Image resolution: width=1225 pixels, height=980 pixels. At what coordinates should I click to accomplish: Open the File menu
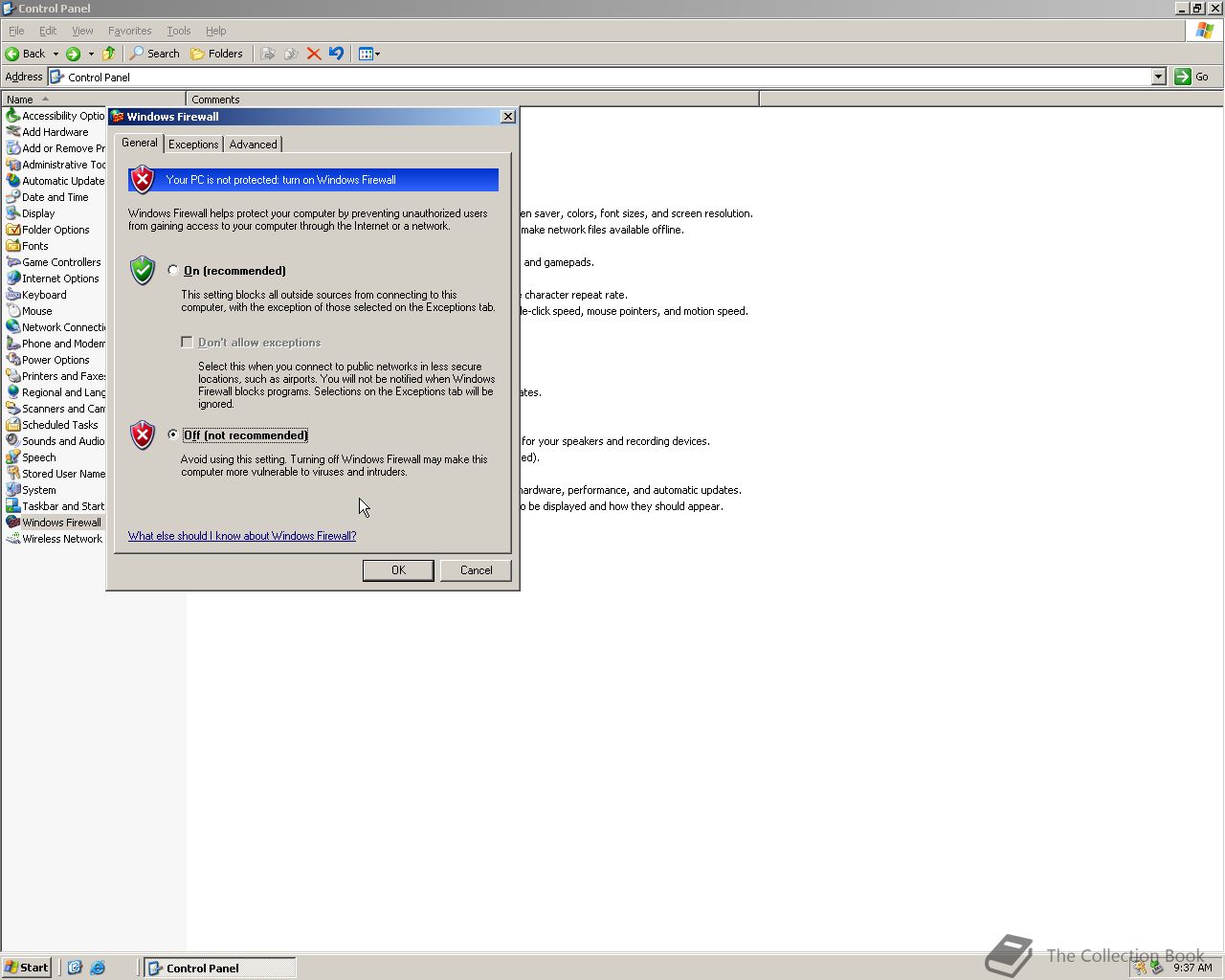[16, 31]
